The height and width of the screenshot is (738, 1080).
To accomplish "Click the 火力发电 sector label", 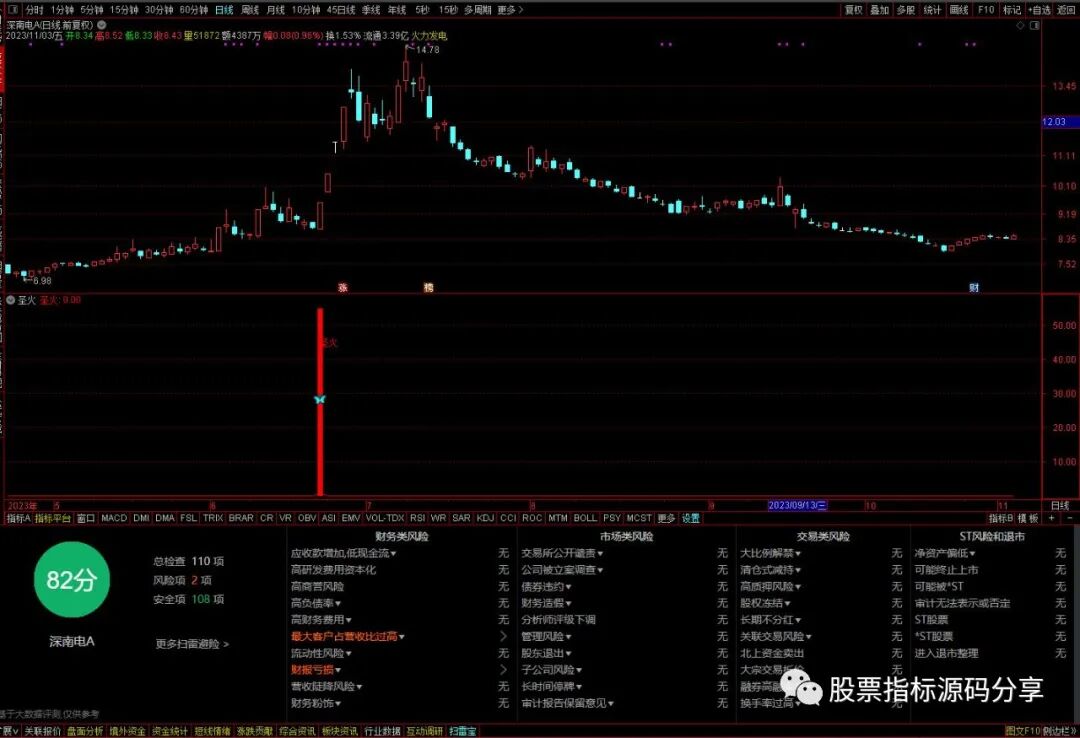I will coord(429,35).
